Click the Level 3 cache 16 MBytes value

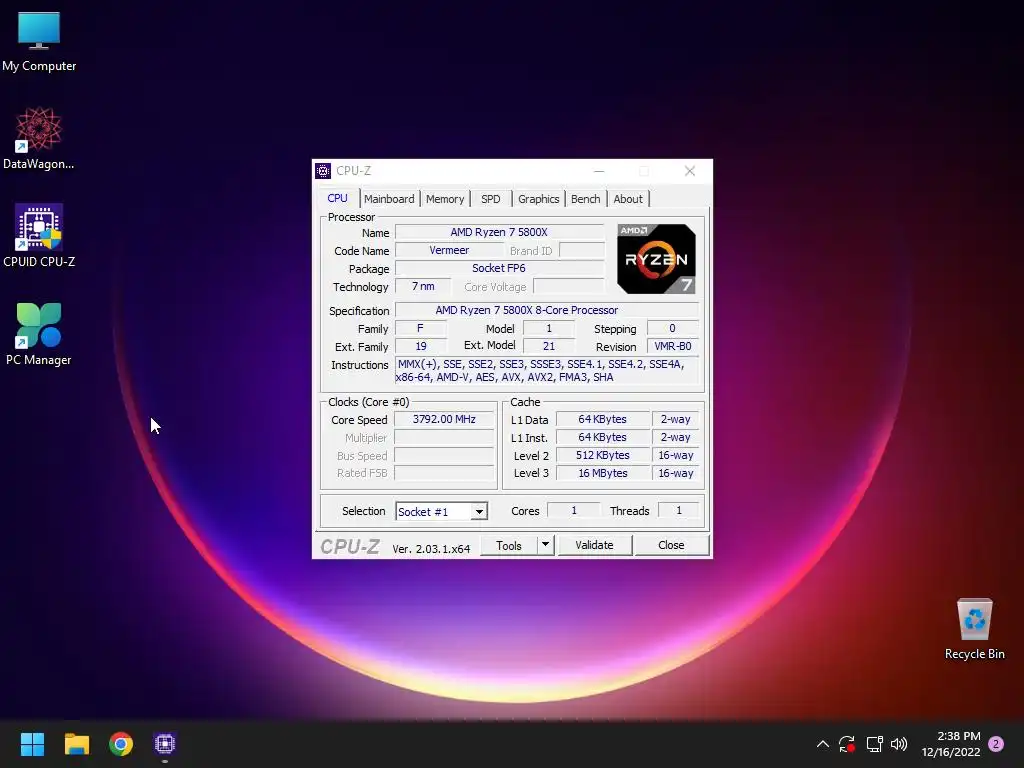coord(603,473)
